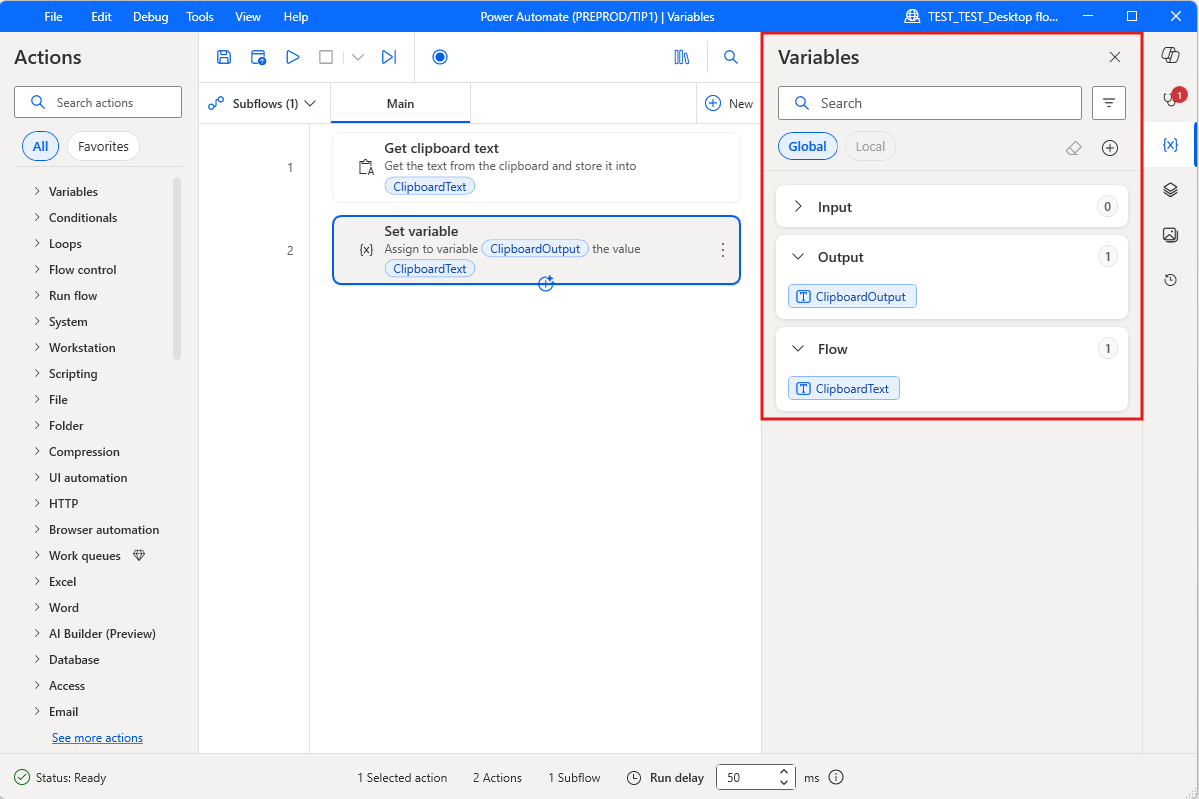Image resolution: width=1199 pixels, height=799 pixels.
Task: Open the Images sidebar icon
Action: click(x=1170, y=235)
